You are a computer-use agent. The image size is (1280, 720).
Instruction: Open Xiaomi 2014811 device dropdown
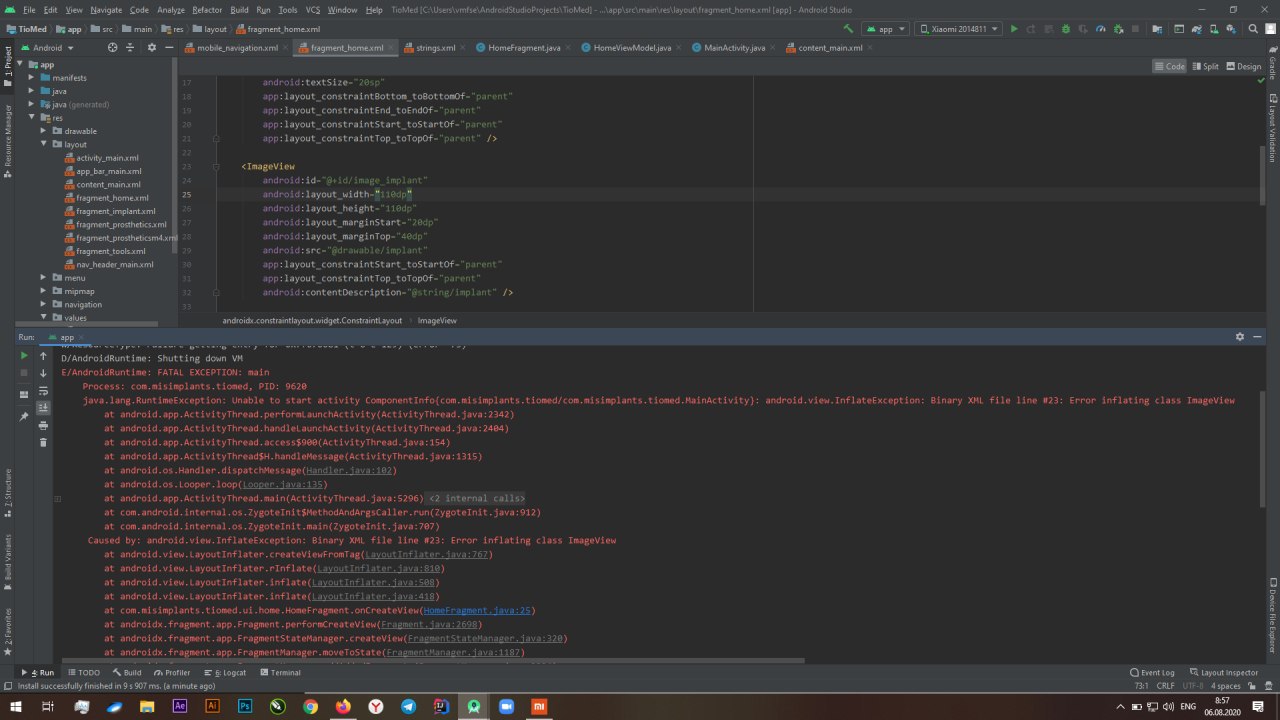click(959, 29)
